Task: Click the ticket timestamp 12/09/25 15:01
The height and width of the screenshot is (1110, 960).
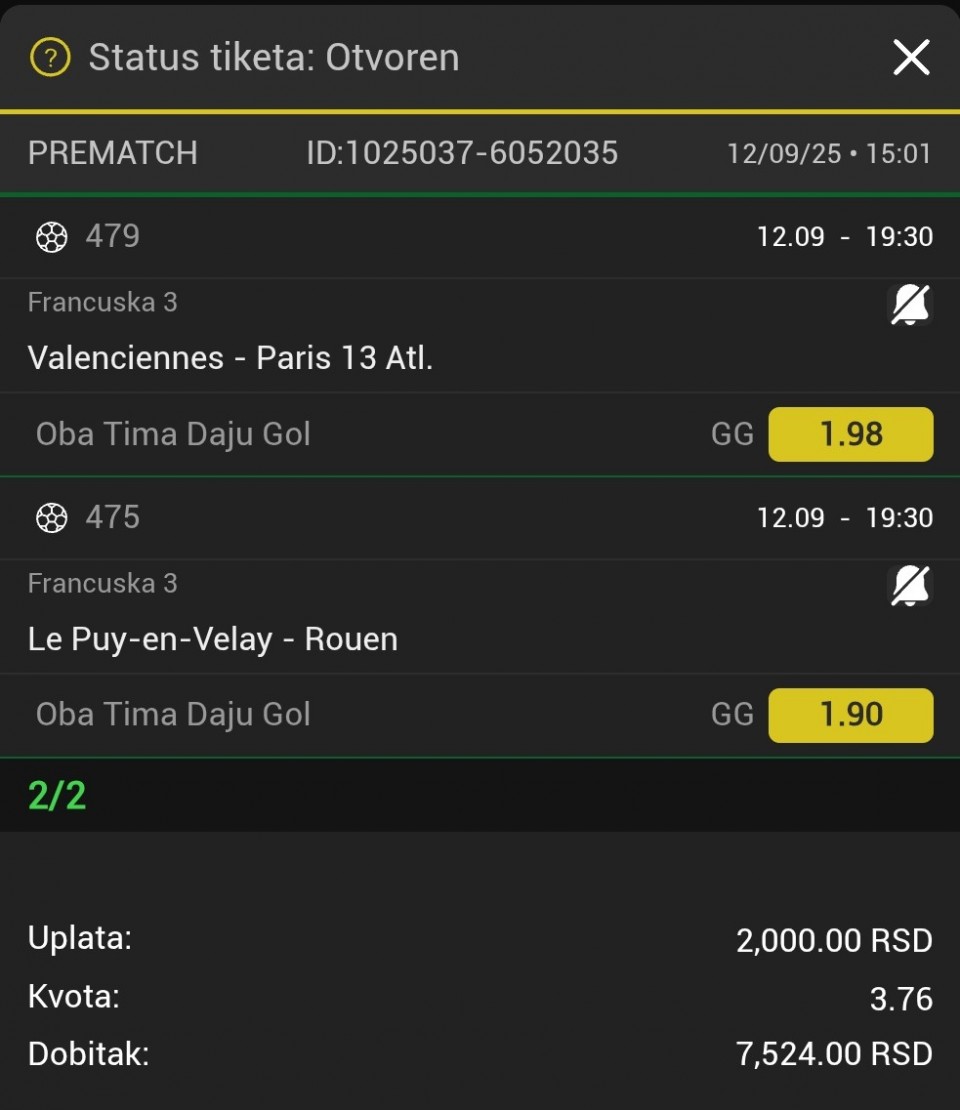Action: (829, 154)
